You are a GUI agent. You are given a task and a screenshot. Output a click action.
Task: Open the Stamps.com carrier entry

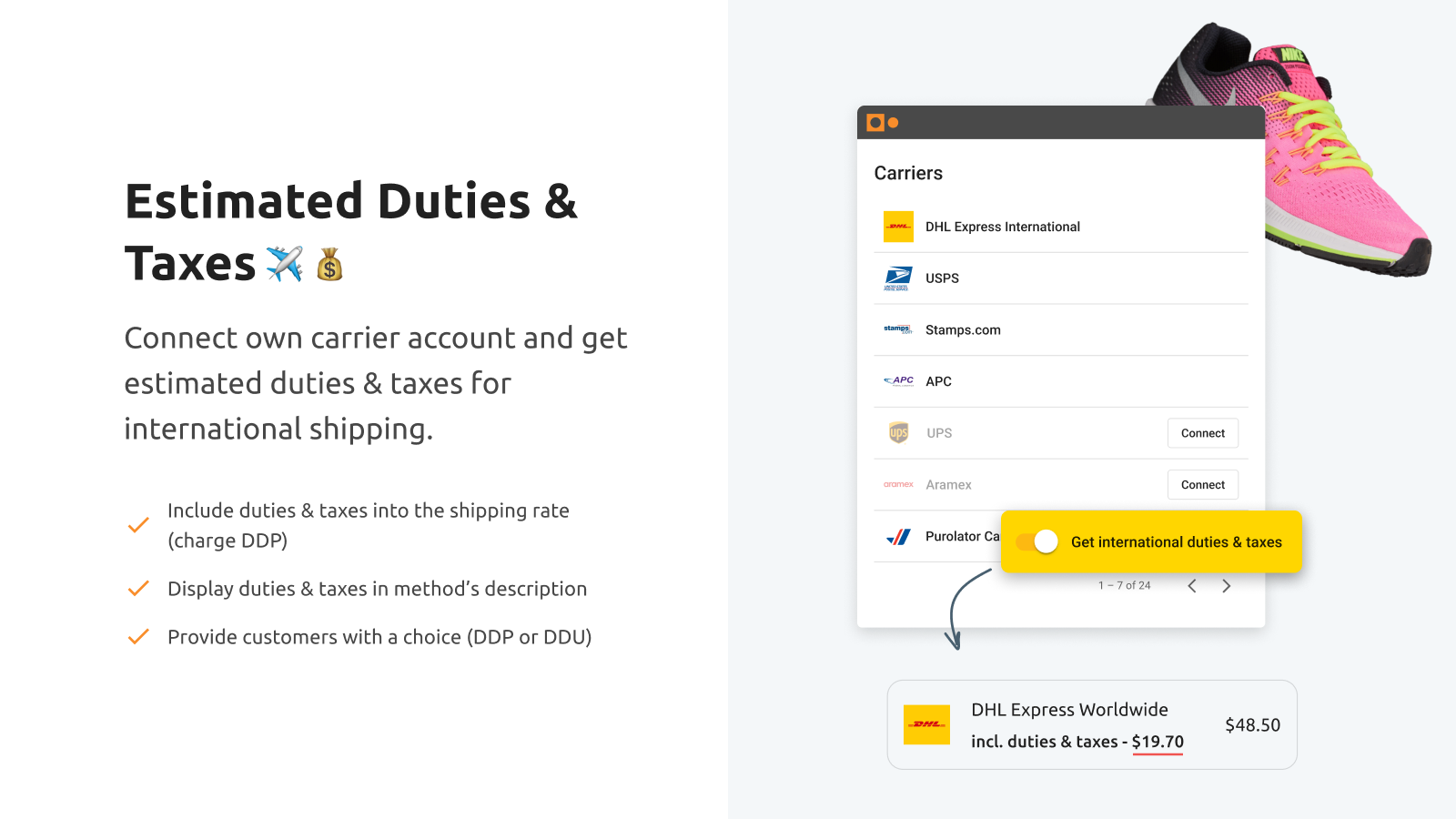point(963,330)
